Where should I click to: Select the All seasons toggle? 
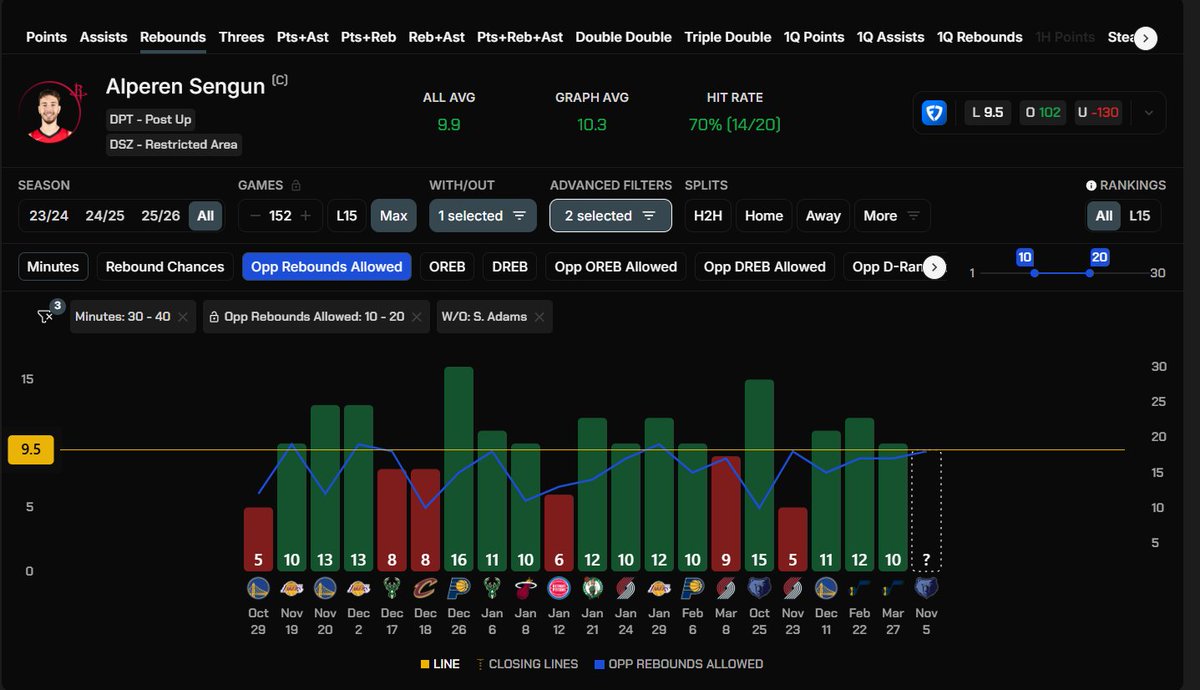coord(205,216)
